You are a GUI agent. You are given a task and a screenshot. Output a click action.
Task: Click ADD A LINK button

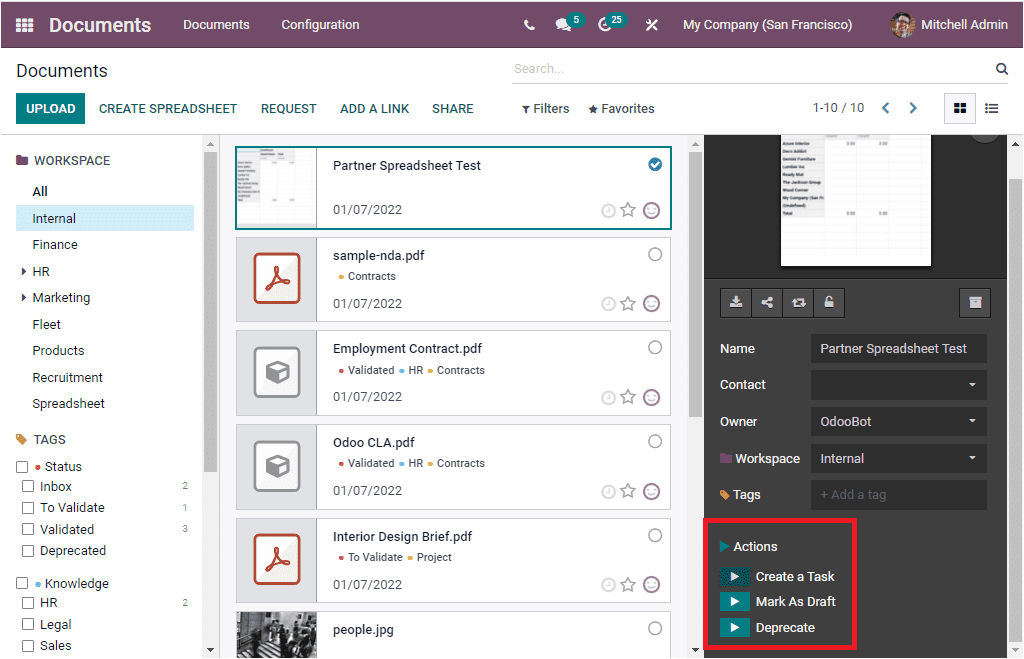374,109
